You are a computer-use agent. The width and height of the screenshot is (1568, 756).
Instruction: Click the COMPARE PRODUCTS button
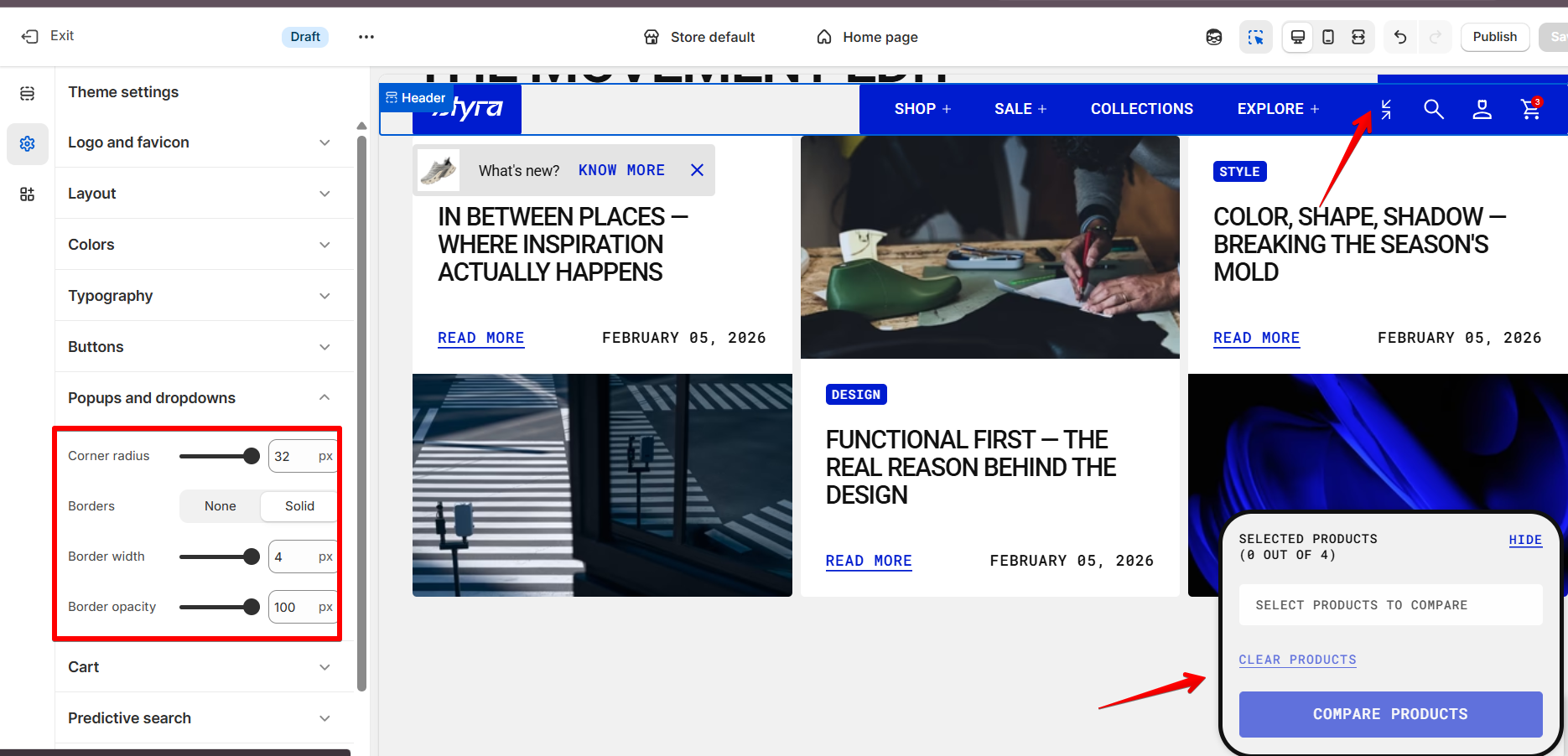1390,714
